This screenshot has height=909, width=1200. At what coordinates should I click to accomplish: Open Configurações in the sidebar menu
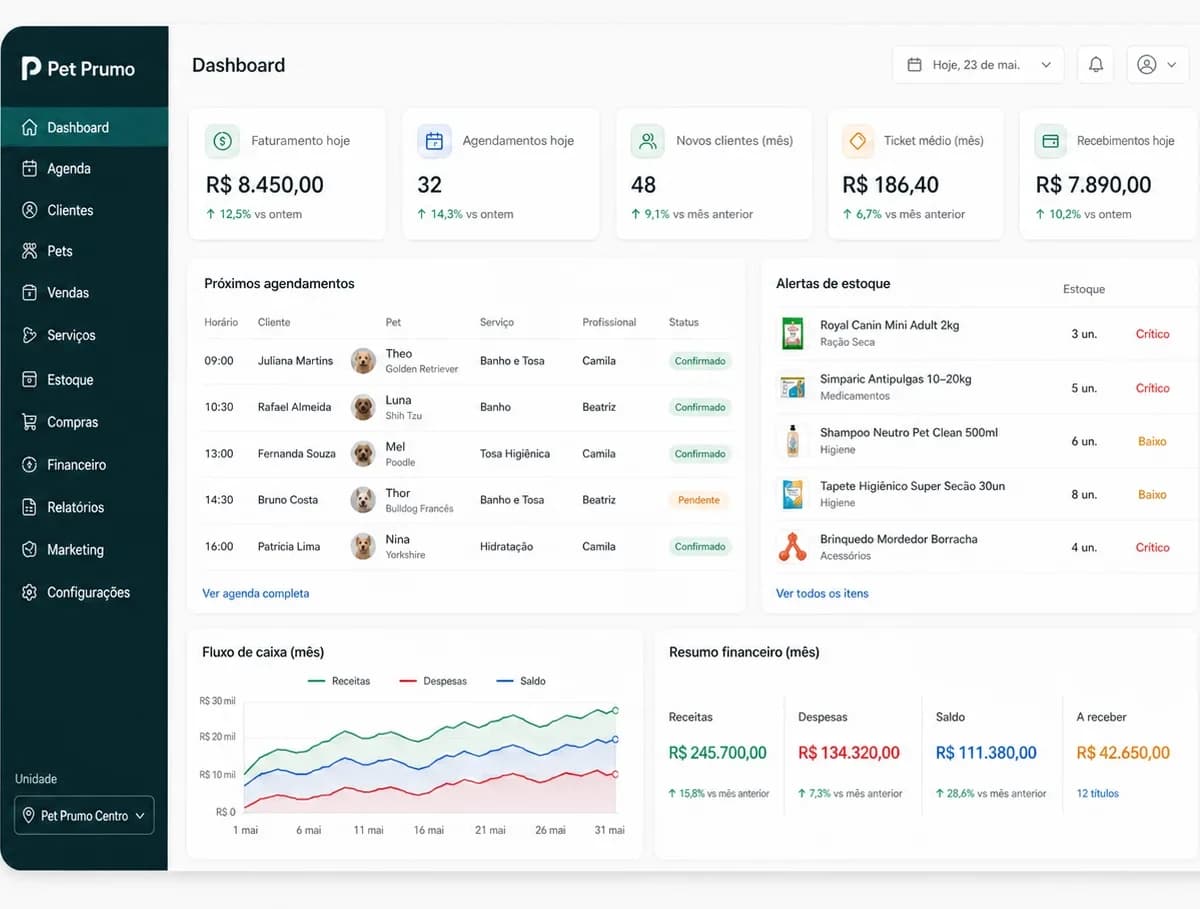point(84,592)
